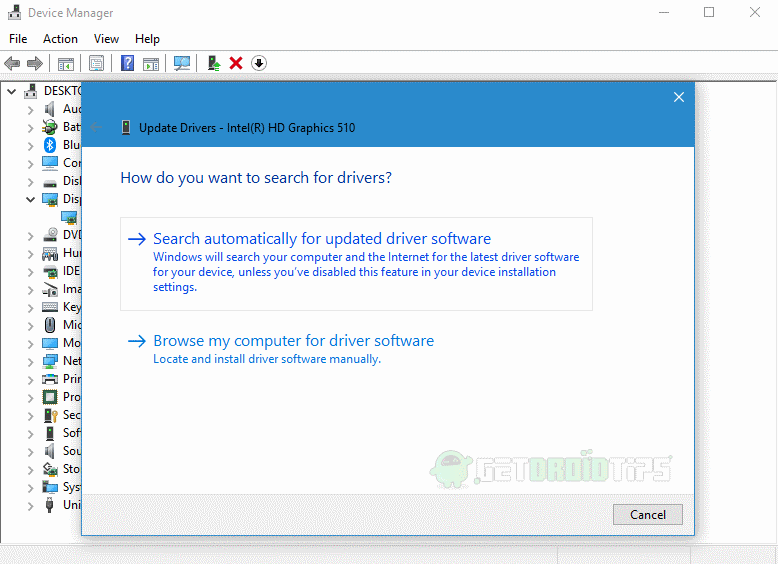The width and height of the screenshot is (778, 564).
Task: Click the Network adapters category icon
Action: coord(50,361)
